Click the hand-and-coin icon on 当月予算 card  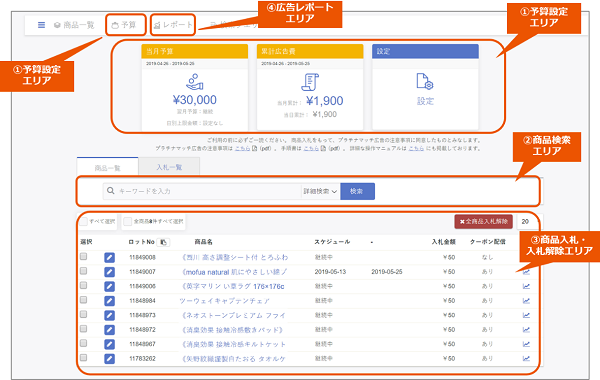(195, 82)
